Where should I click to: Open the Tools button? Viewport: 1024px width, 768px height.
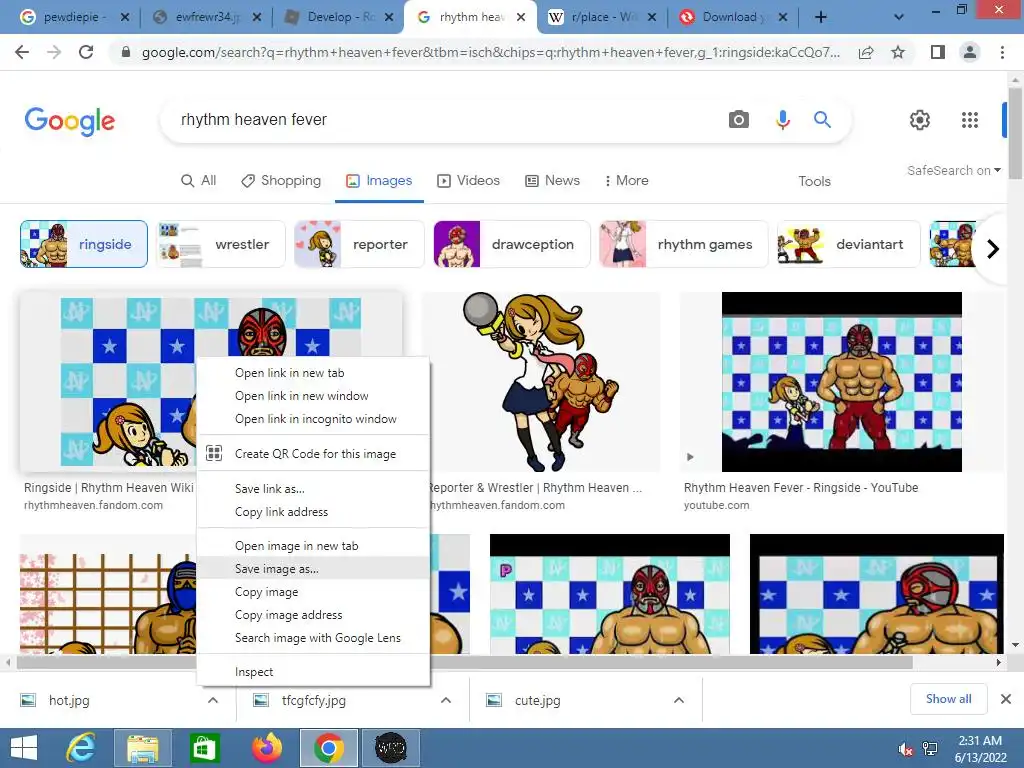pyautogui.click(x=814, y=181)
